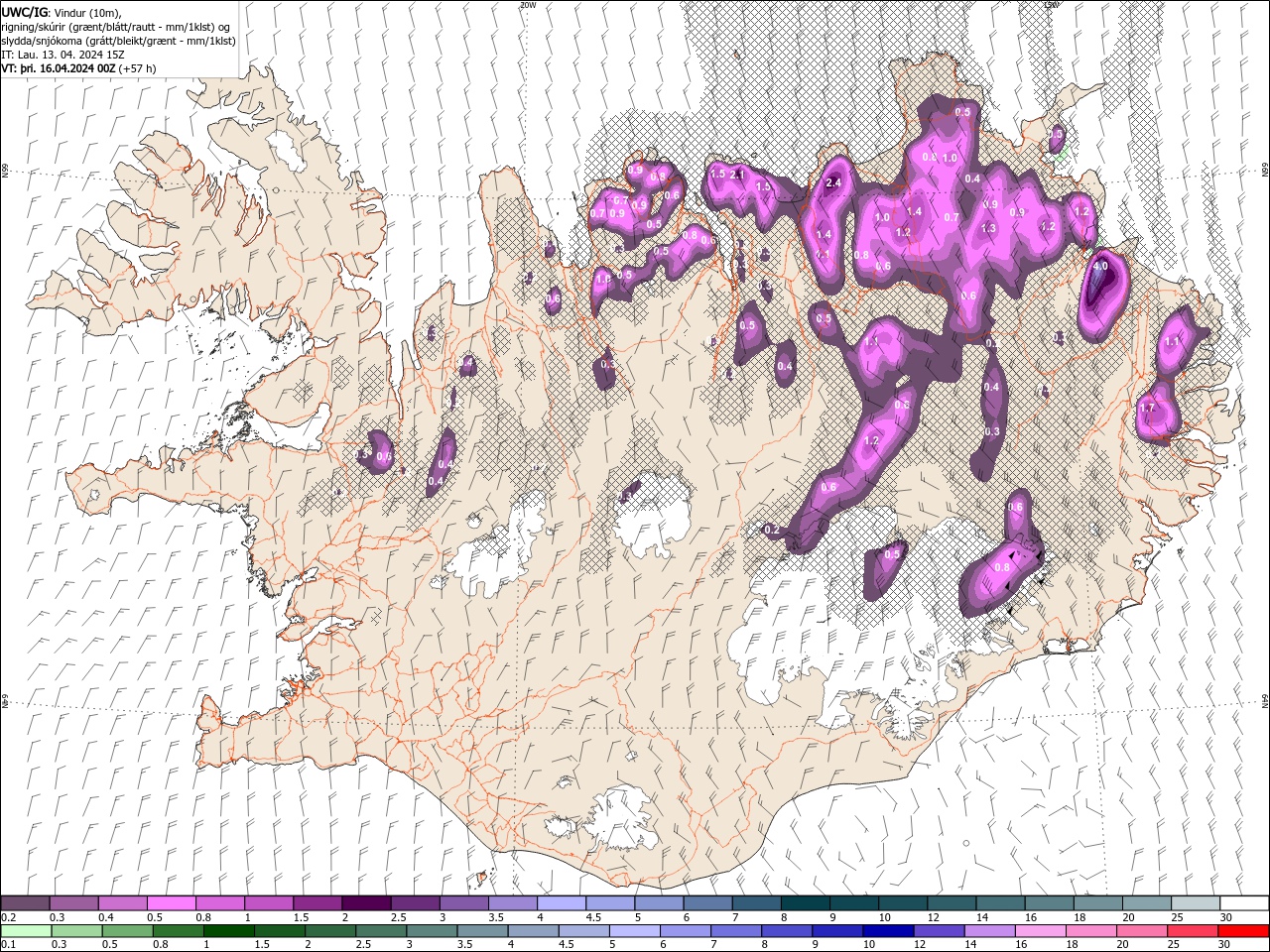
Task: Pick the light lavender snow swatch between 4 and 4.5
Action: pos(561,903)
